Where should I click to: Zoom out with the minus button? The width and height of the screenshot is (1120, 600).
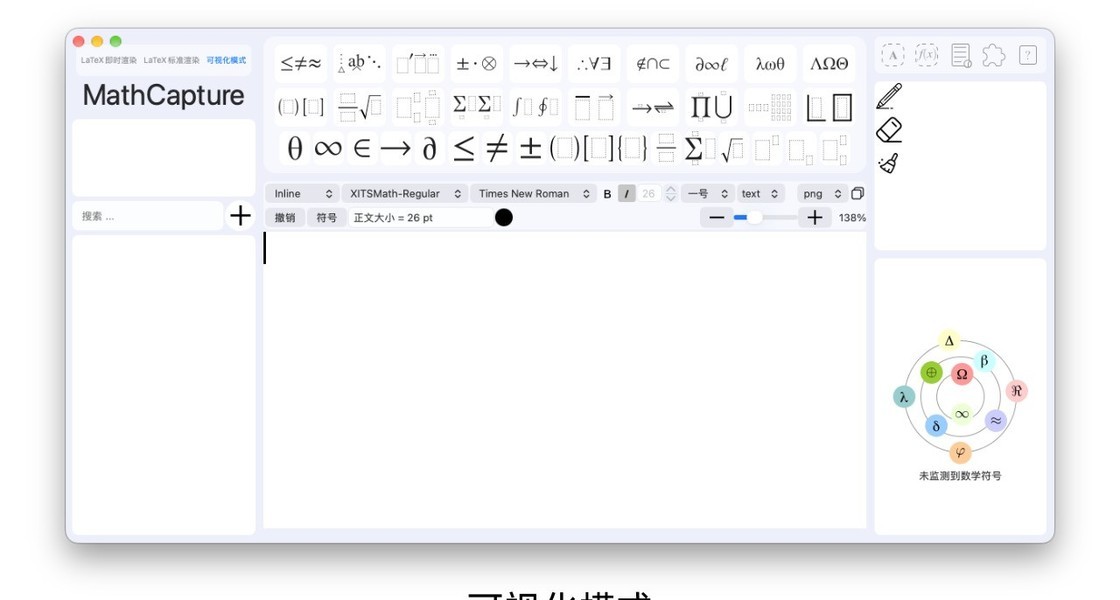717,218
